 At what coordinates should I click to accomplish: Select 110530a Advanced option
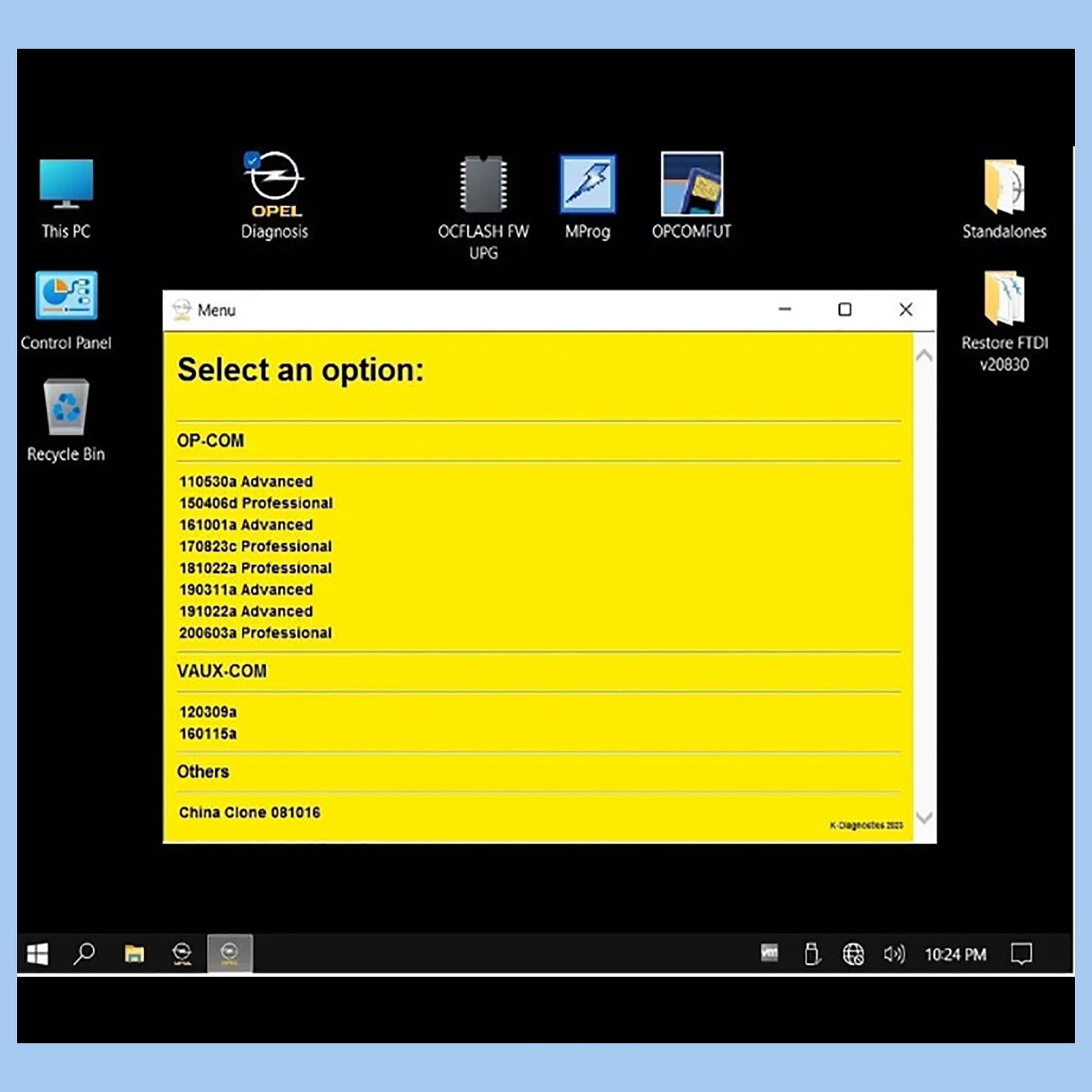point(246,481)
